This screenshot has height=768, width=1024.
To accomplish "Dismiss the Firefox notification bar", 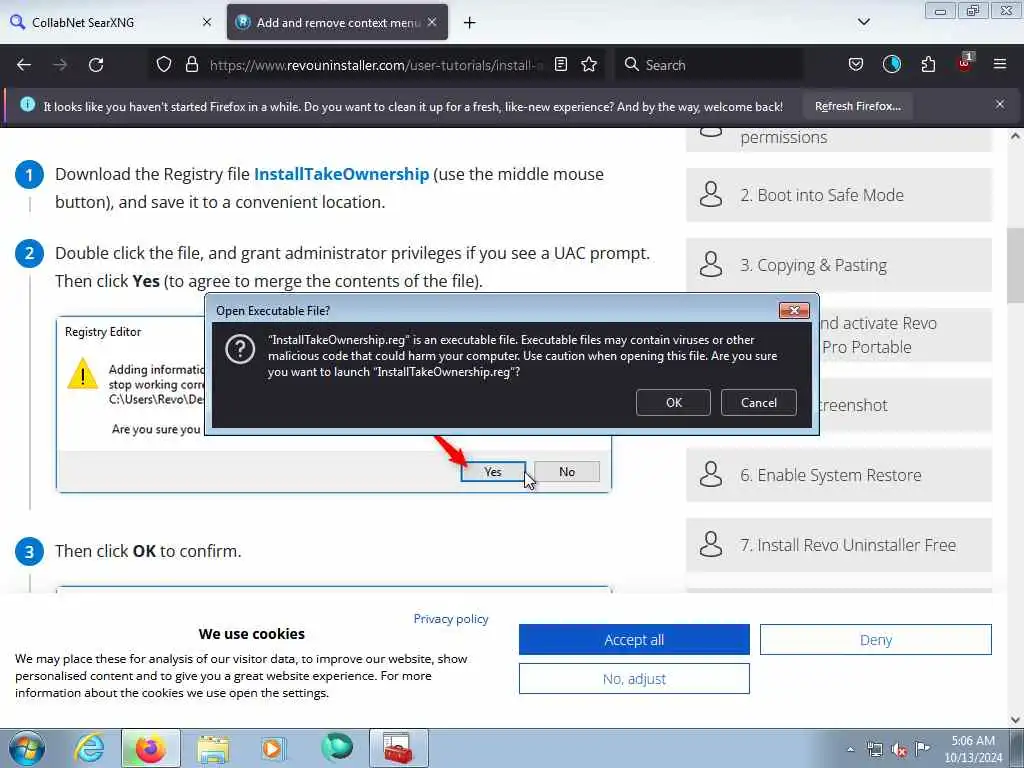I will [x=1000, y=104].
